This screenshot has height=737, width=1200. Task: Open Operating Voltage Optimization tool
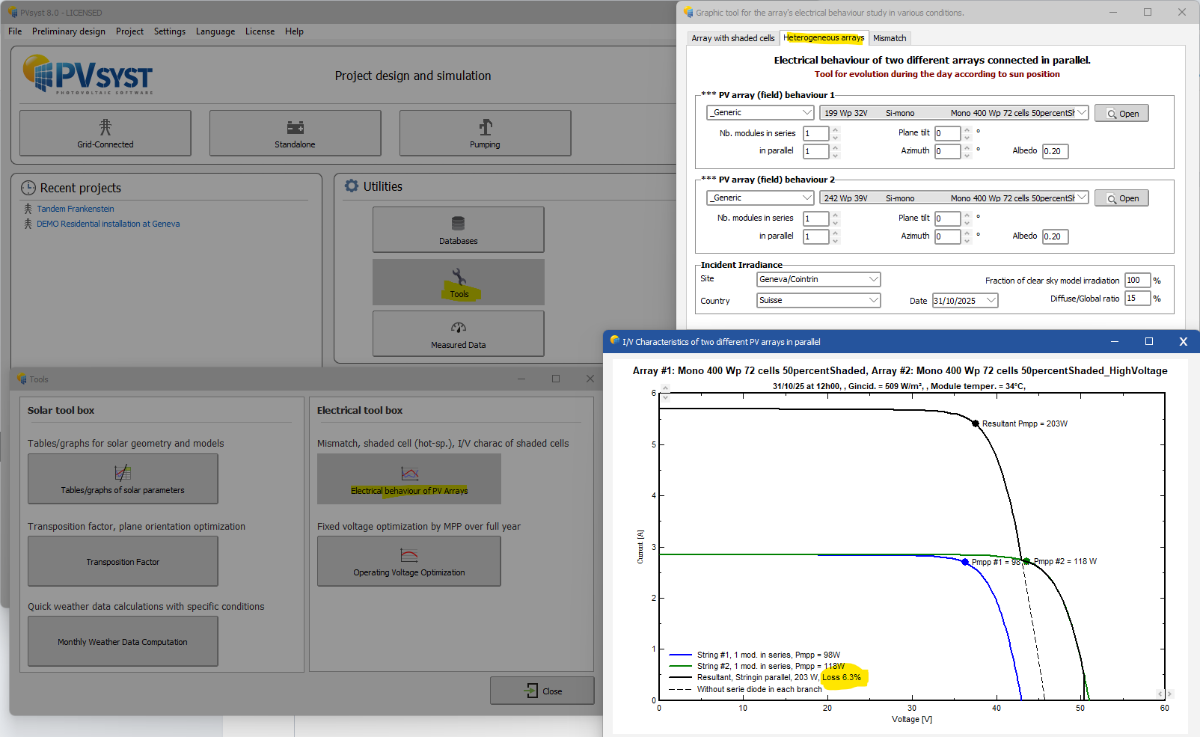(409, 561)
